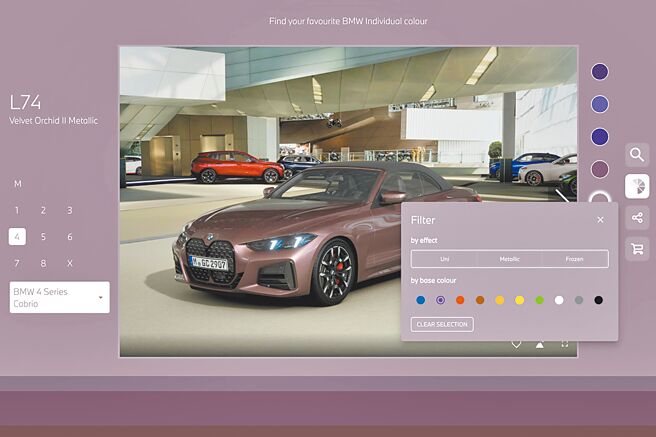The width and height of the screenshot is (656, 437).
Task: Open the shopping cart icon
Action: coord(637,249)
